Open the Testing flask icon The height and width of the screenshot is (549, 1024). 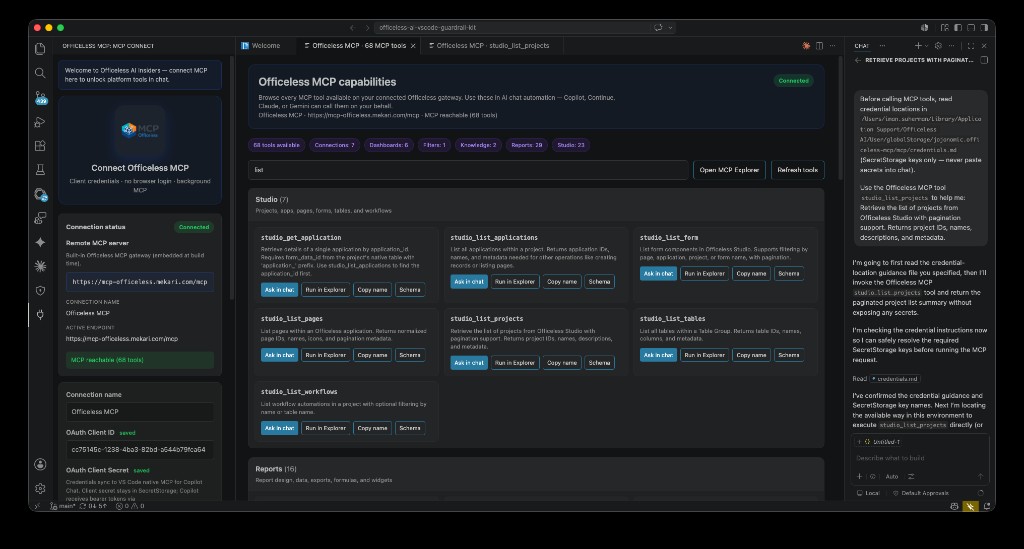pyautogui.click(x=40, y=170)
